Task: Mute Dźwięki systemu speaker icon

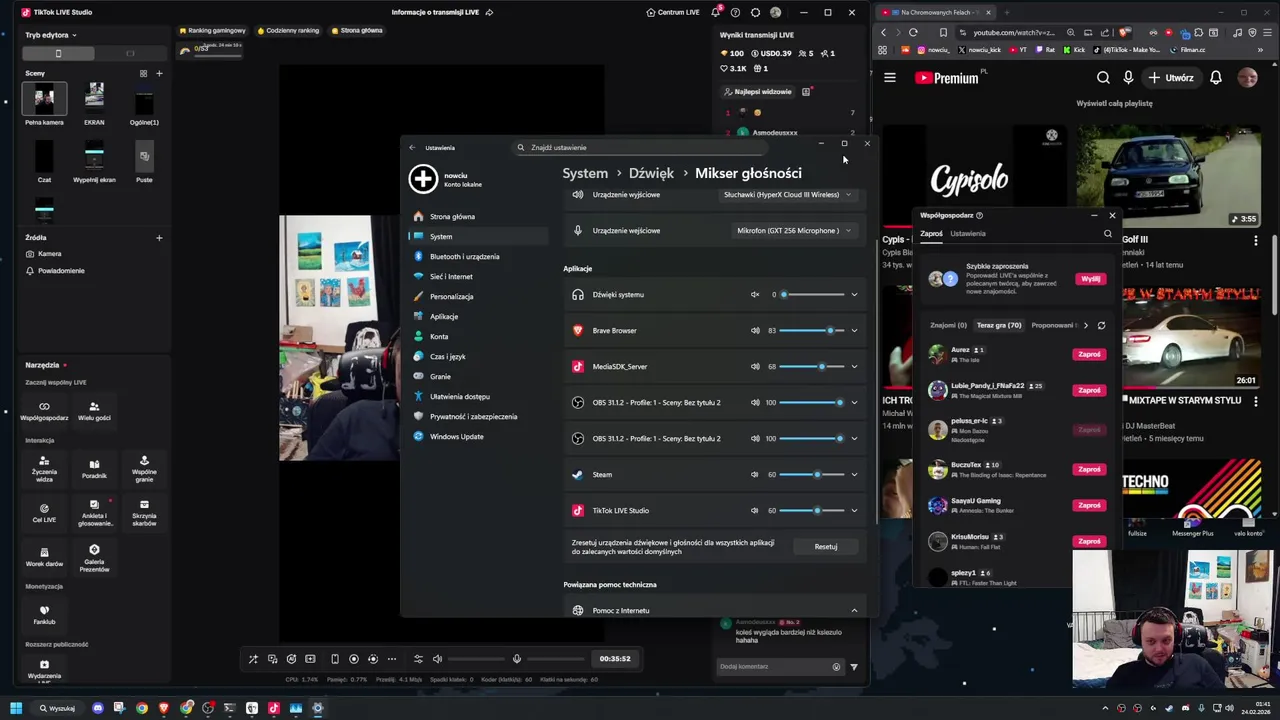Action: pos(755,295)
